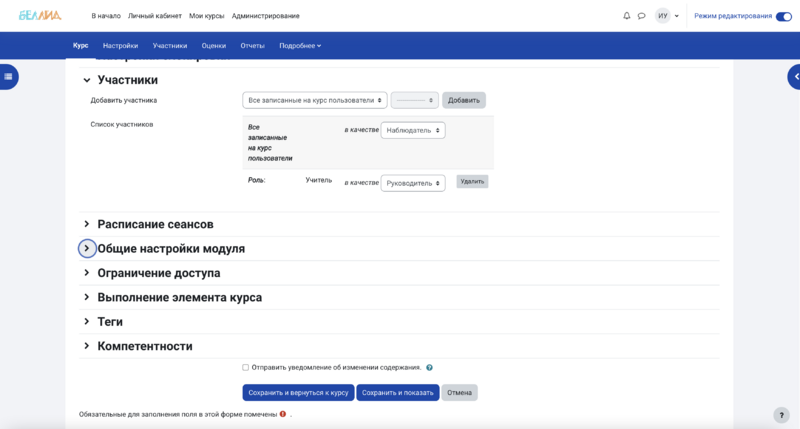
Task: Expand the Расписание сеансов section
Action: tap(87, 224)
